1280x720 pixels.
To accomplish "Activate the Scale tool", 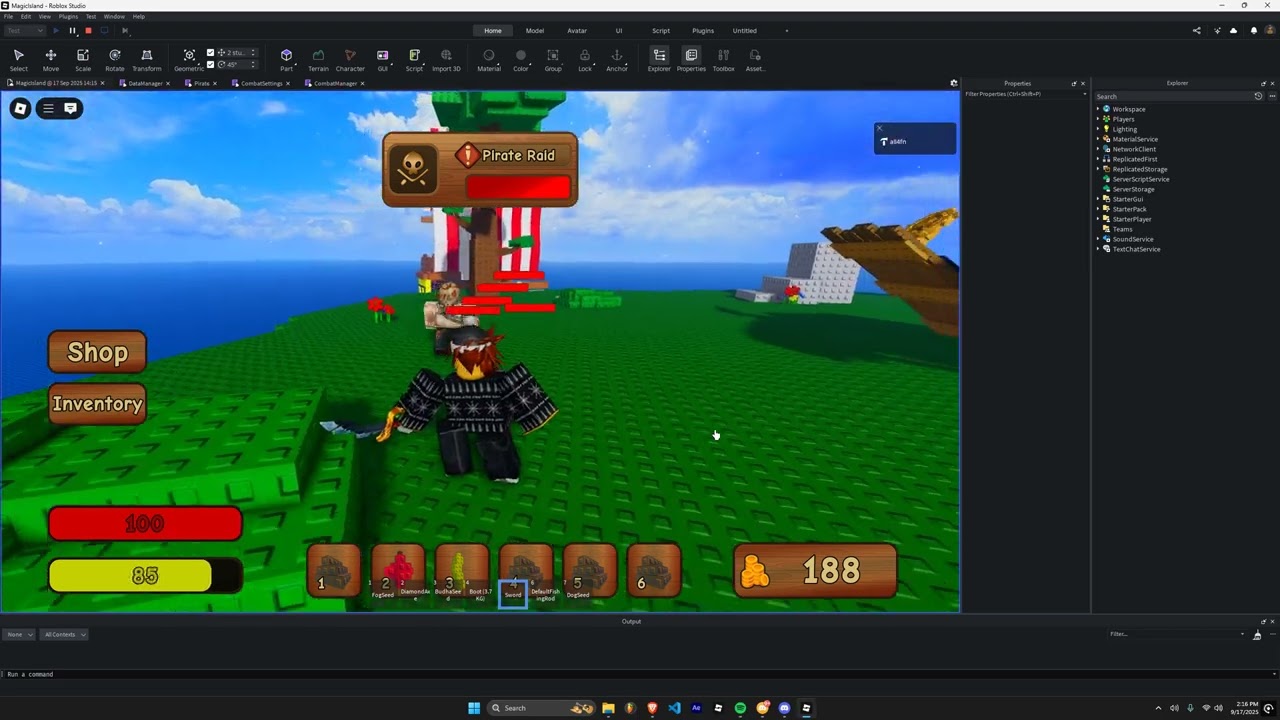I will (x=83, y=60).
